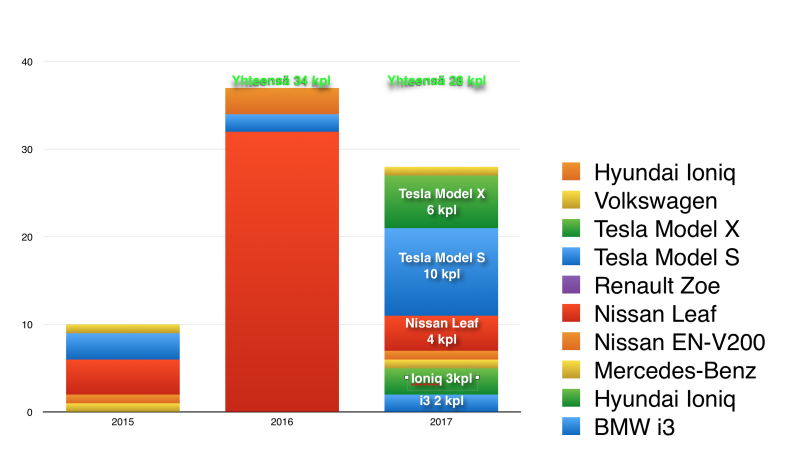
Task: Select the Ioniq 3kpl bar segment
Action: click(x=441, y=380)
